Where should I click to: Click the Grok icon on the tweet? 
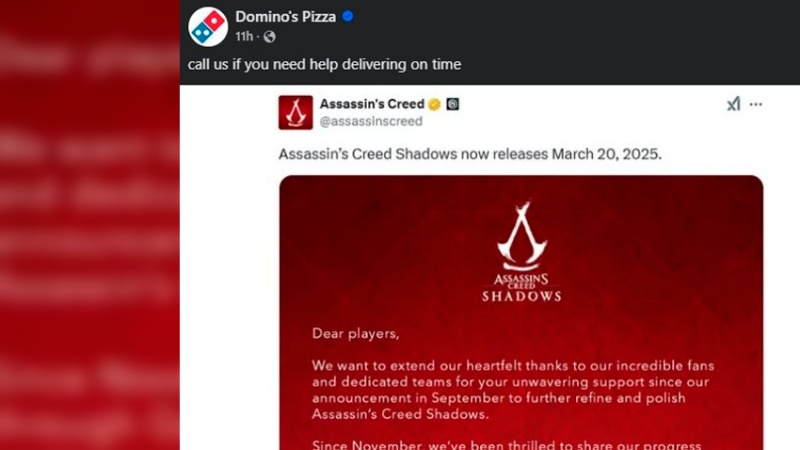click(x=734, y=104)
